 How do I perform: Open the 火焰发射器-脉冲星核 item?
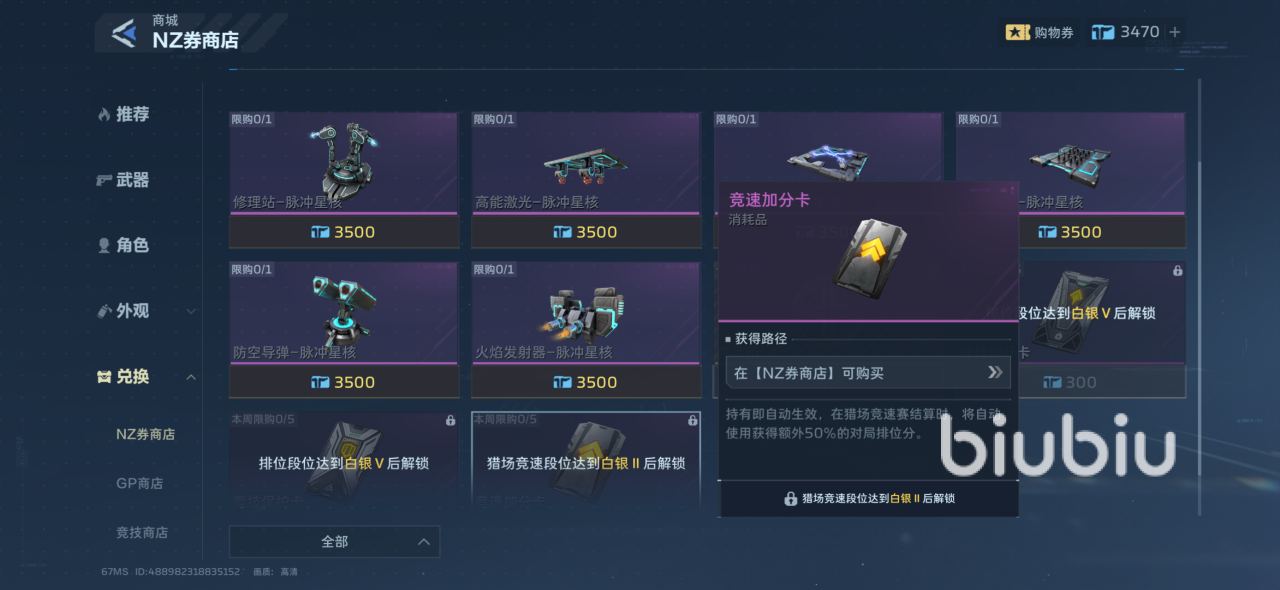click(x=586, y=312)
